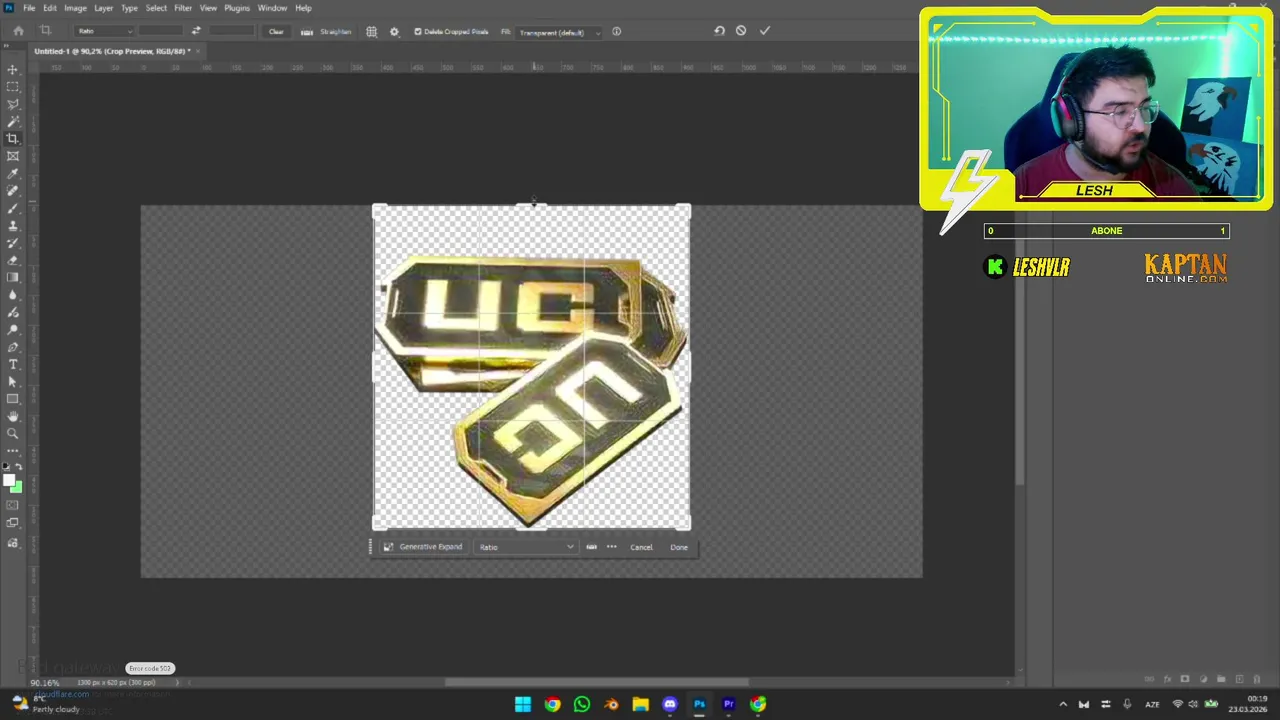
Task: Open the Plugins menu
Action: 237,8
